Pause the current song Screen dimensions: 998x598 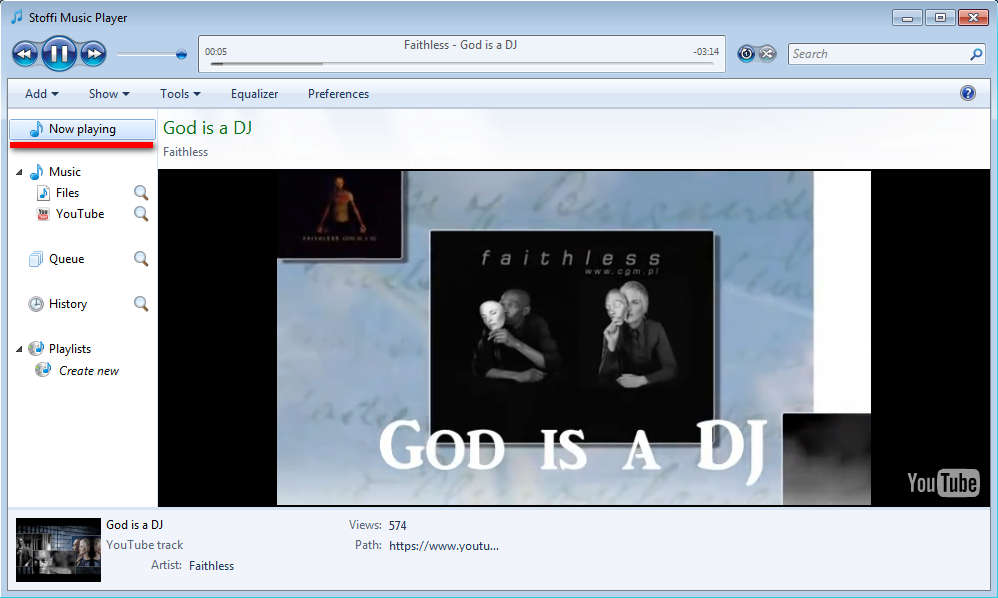59,53
